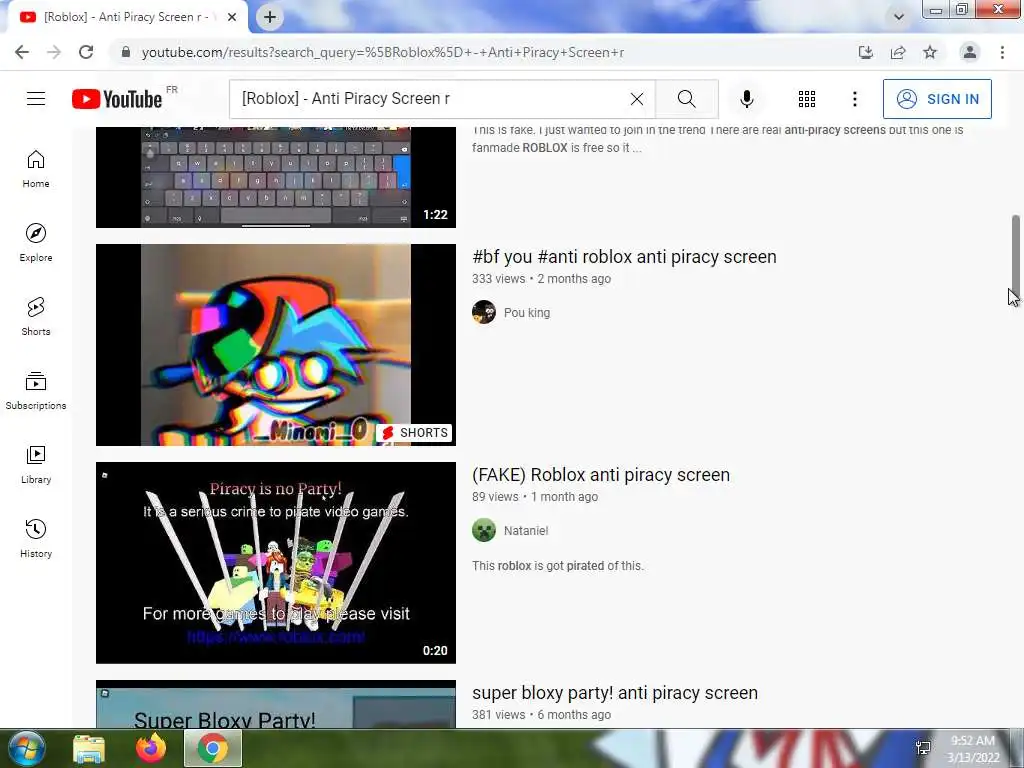1024x768 pixels.
Task: Go to the YouTube home logo
Action: pos(116,99)
